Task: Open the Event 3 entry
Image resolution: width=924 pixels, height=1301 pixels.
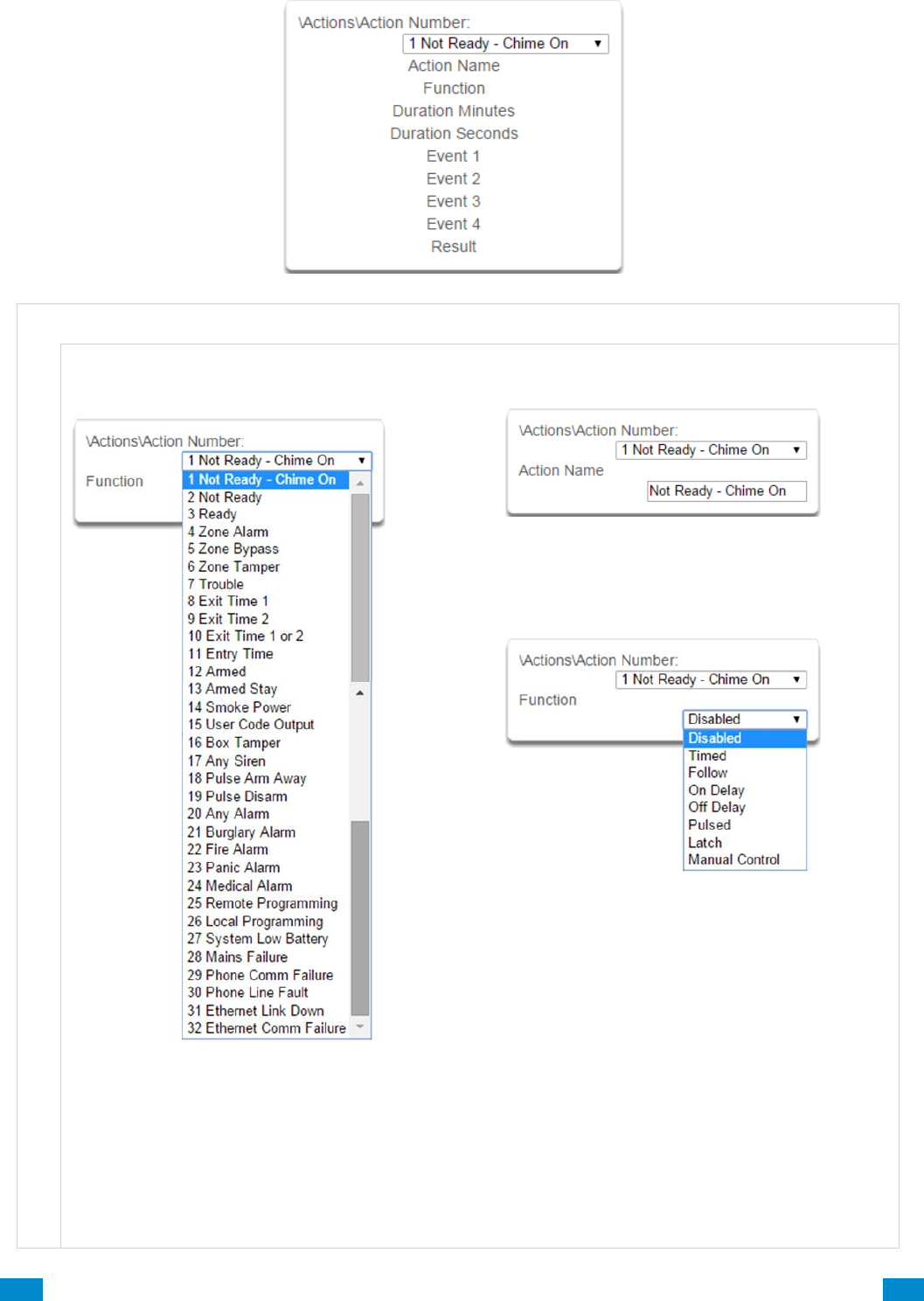Action: click(x=453, y=202)
